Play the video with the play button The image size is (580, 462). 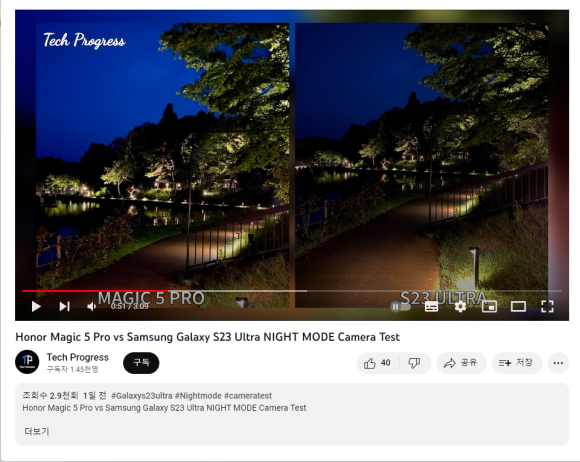pyautogui.click(x=36, y=307)
